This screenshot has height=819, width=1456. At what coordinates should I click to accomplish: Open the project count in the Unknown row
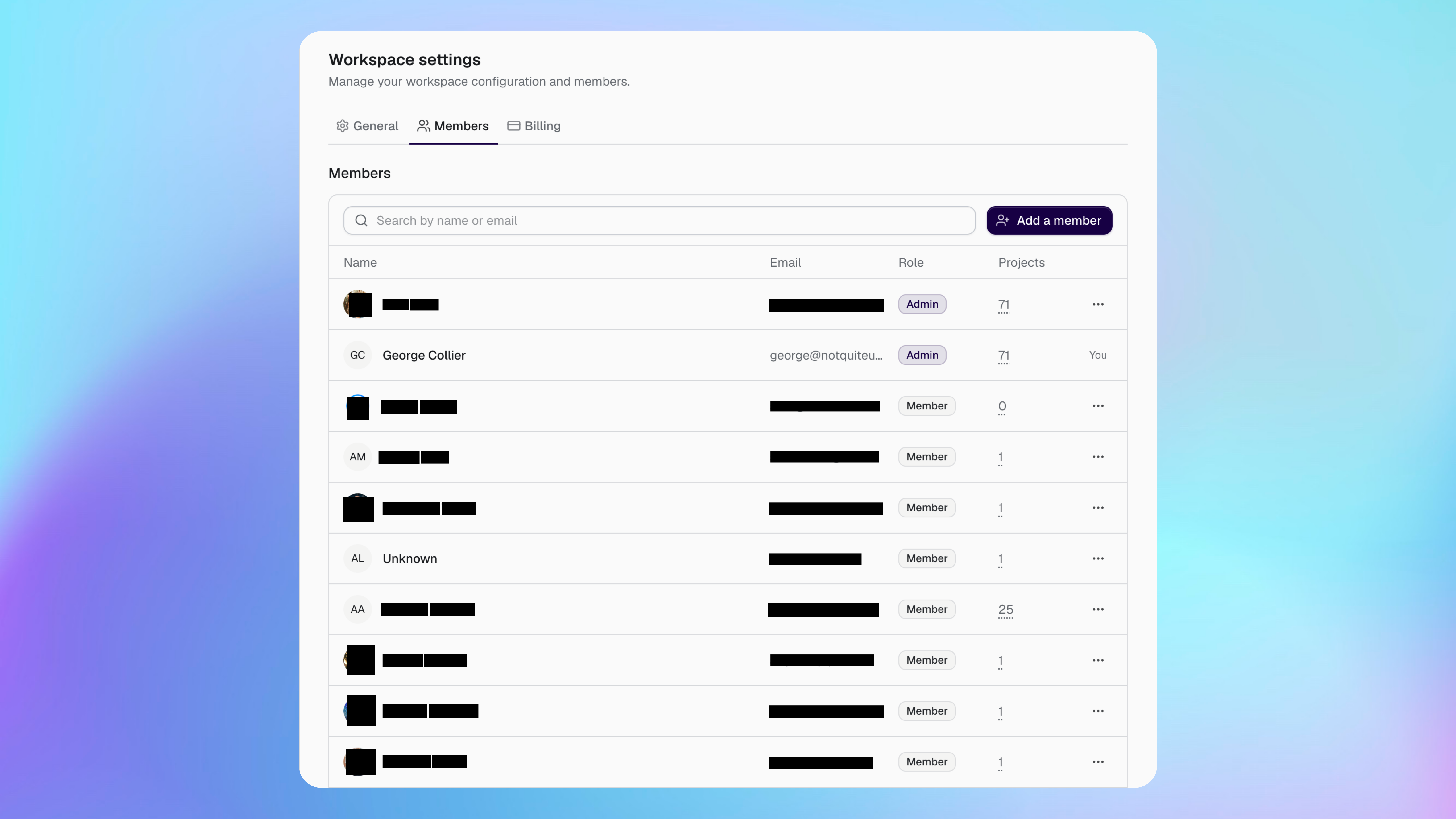1000,558
